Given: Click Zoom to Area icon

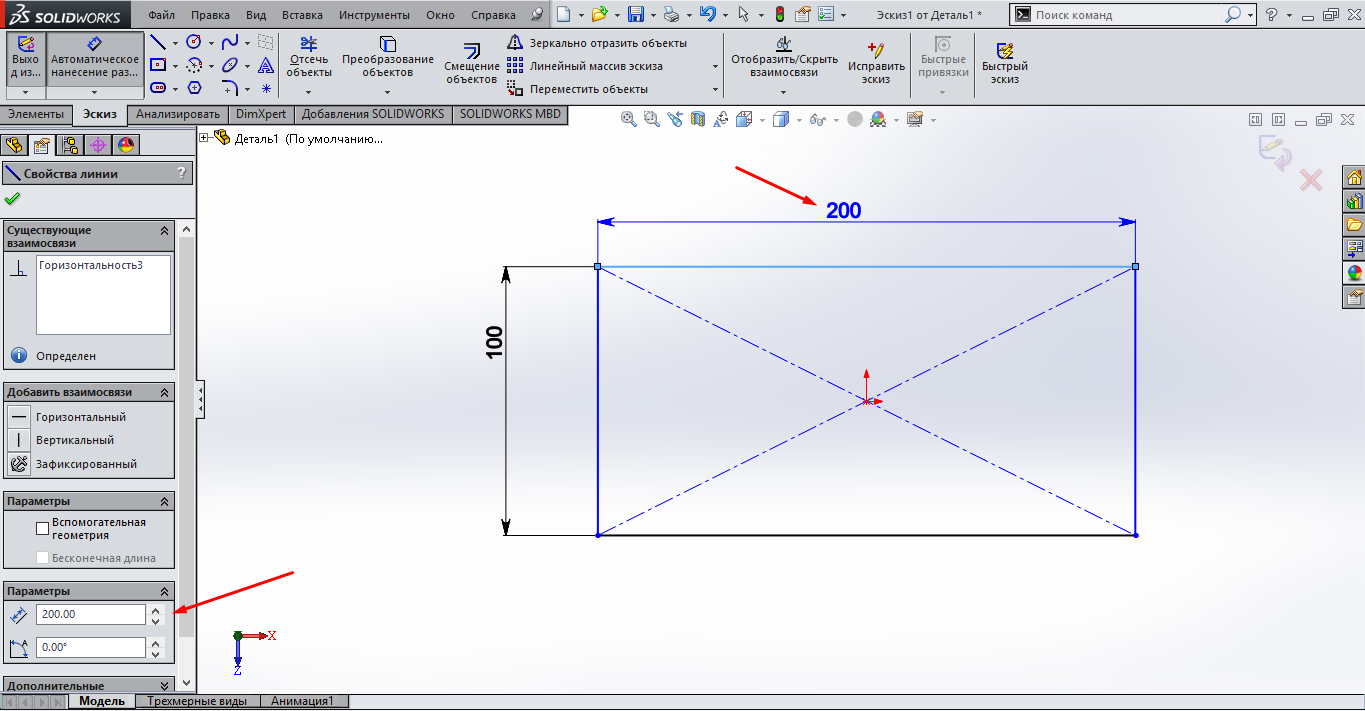Looking at the screenshot, I should pos(652,119).
